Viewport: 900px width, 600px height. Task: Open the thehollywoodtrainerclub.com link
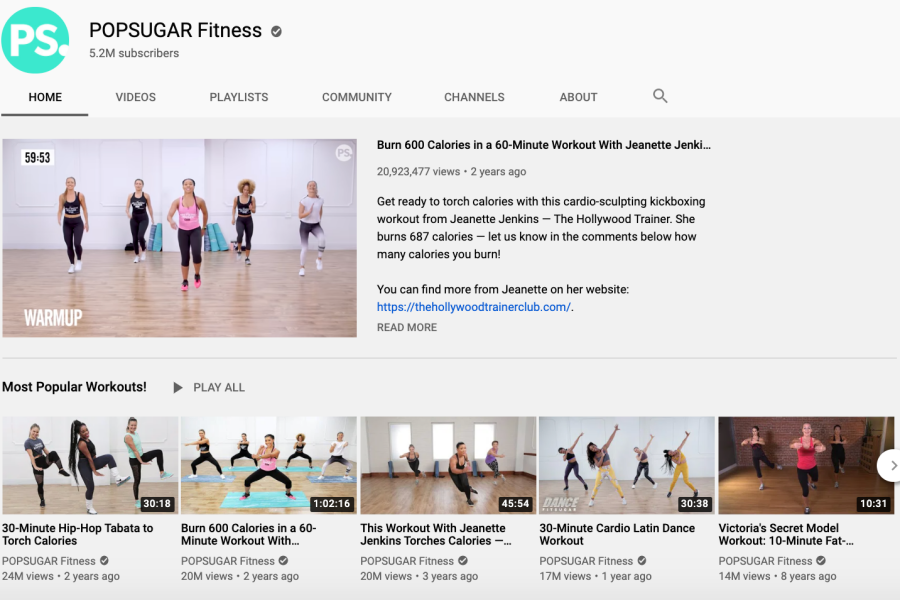point(474,307)
